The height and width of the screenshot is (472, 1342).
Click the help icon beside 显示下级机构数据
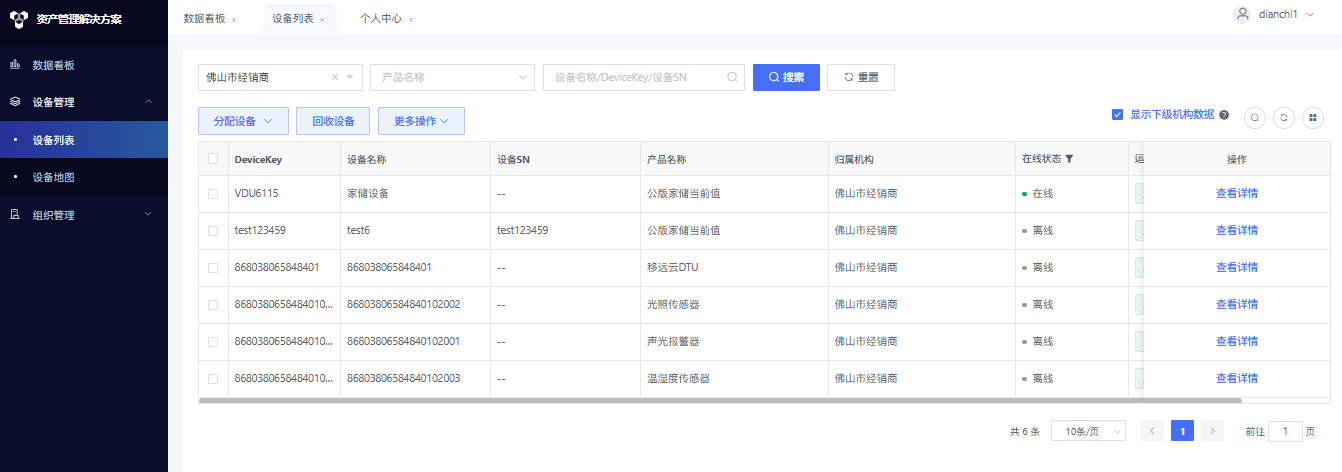coord(1224,115)
